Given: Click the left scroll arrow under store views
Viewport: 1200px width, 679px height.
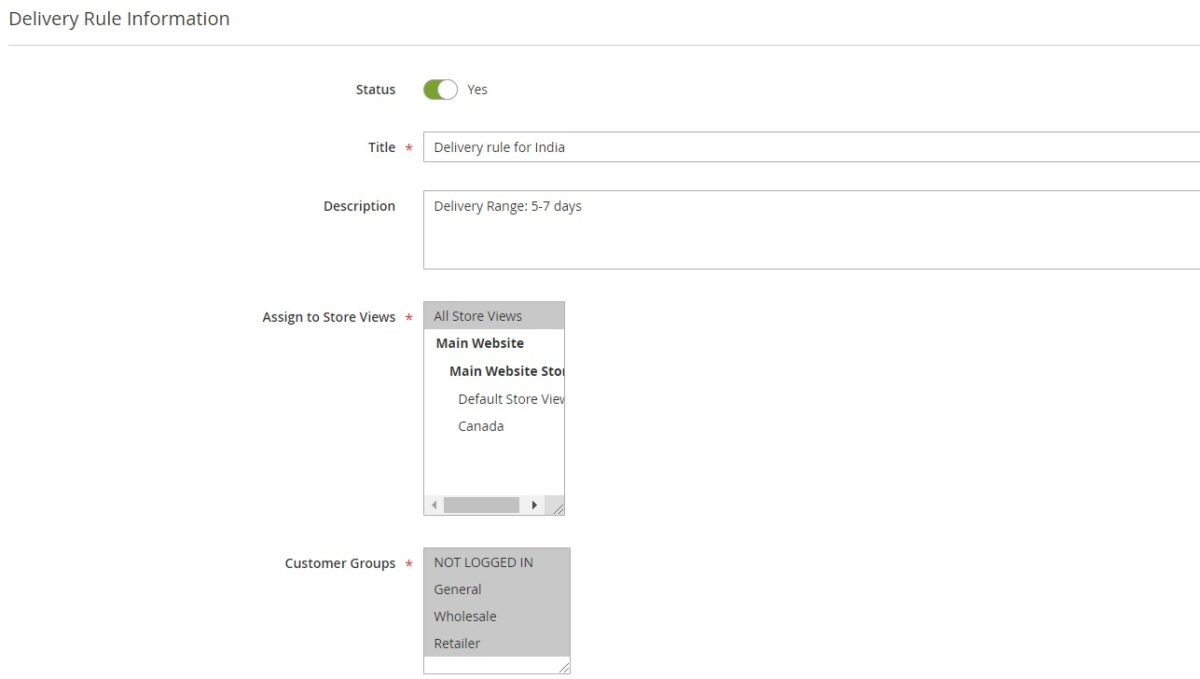Looking at the screenshot, I should pos(433,505).
